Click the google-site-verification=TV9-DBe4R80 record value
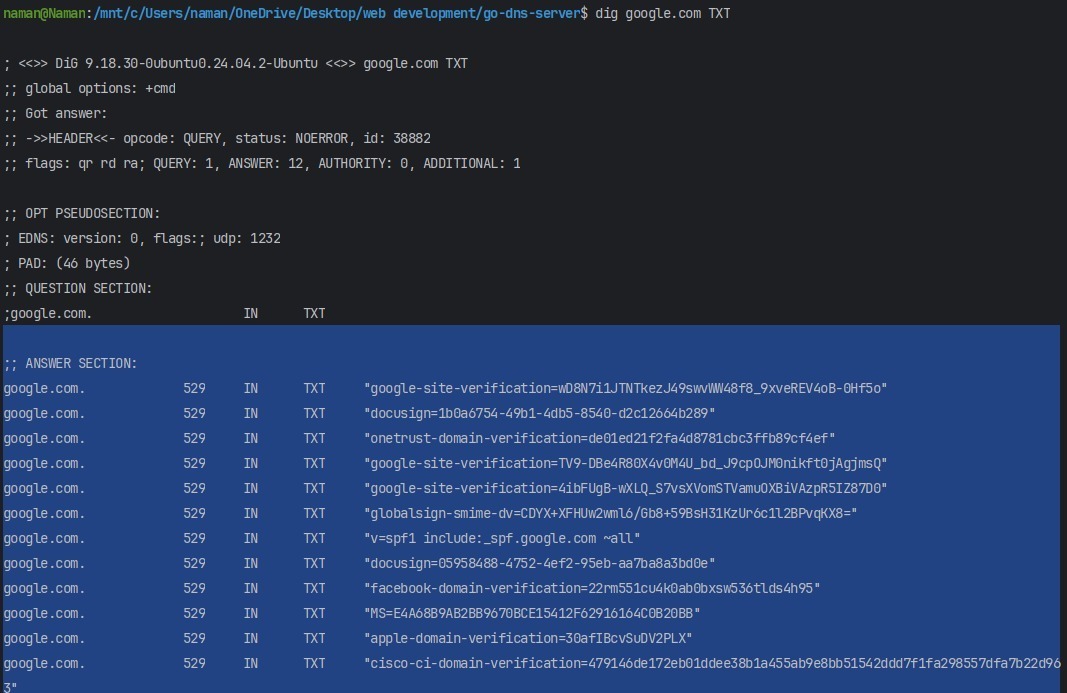The width and height of the screenshot is (1067, 693). 625,464
